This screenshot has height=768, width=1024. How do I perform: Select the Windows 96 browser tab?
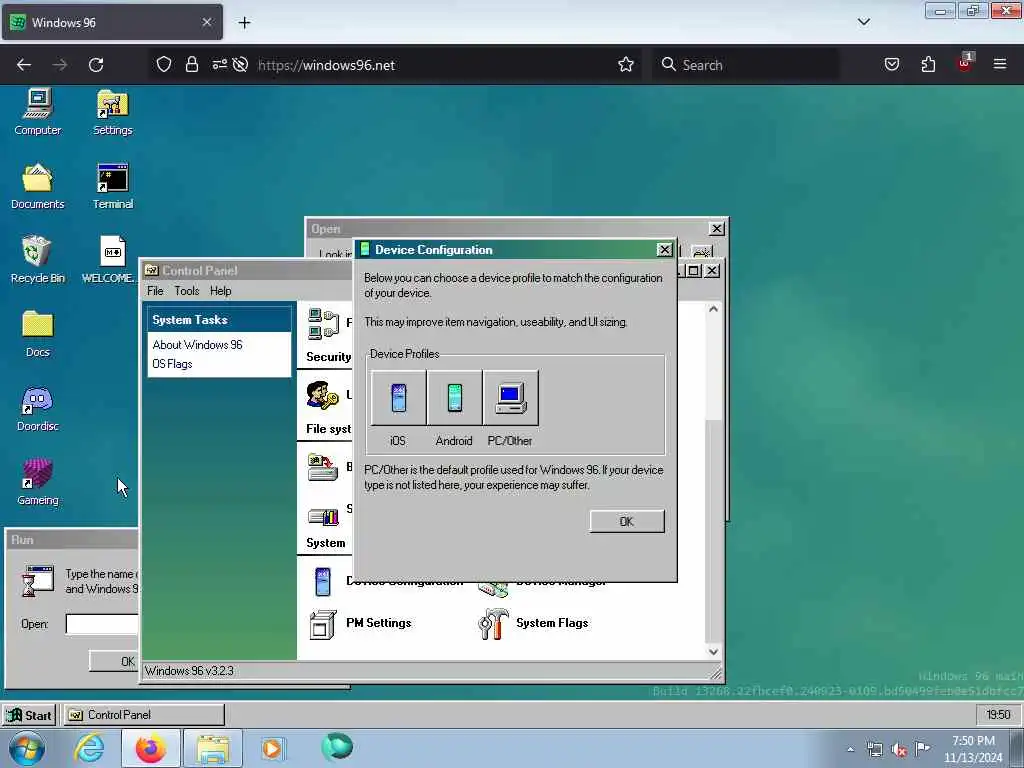pos(112,22)
